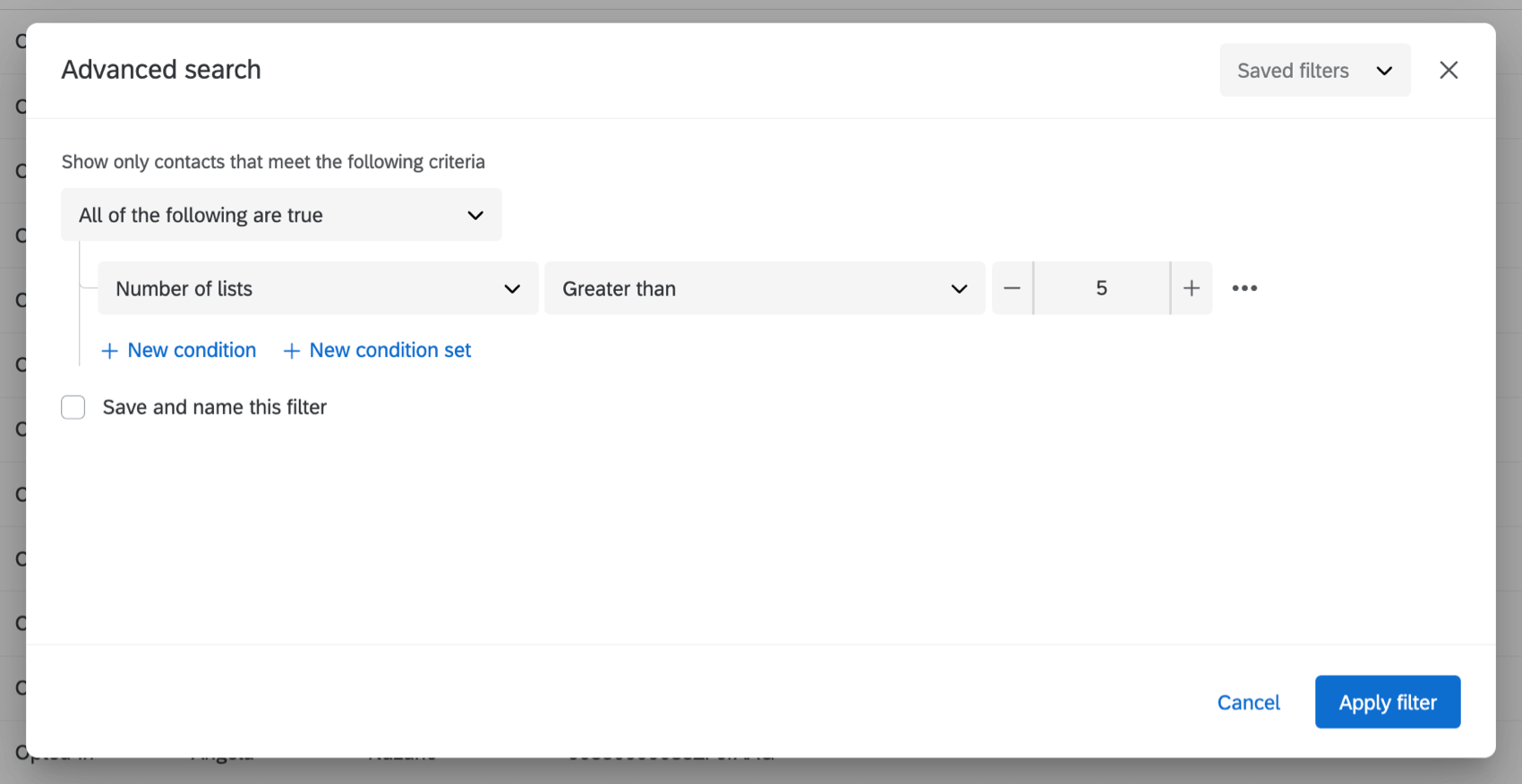Click the minus icon to decrease the value
Screen dimensions: 1522x784
point(1012,288)
